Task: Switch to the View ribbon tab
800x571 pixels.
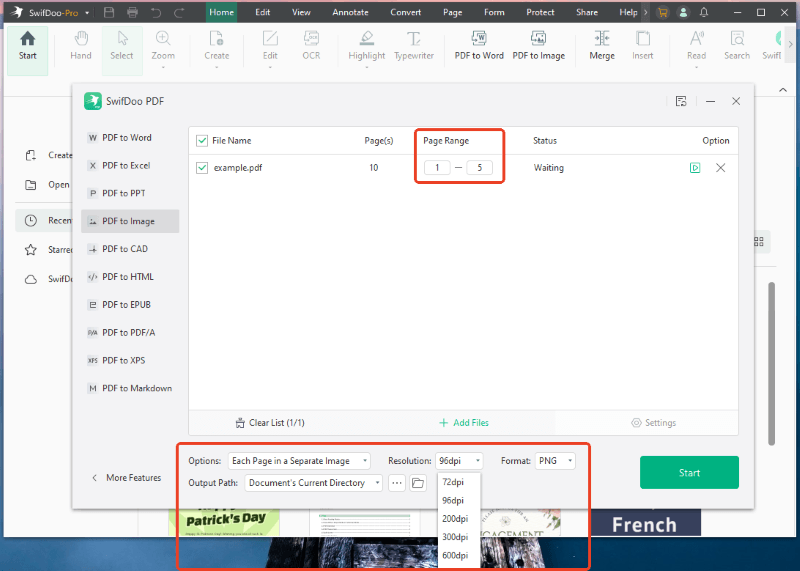Action: click(301, 12)
